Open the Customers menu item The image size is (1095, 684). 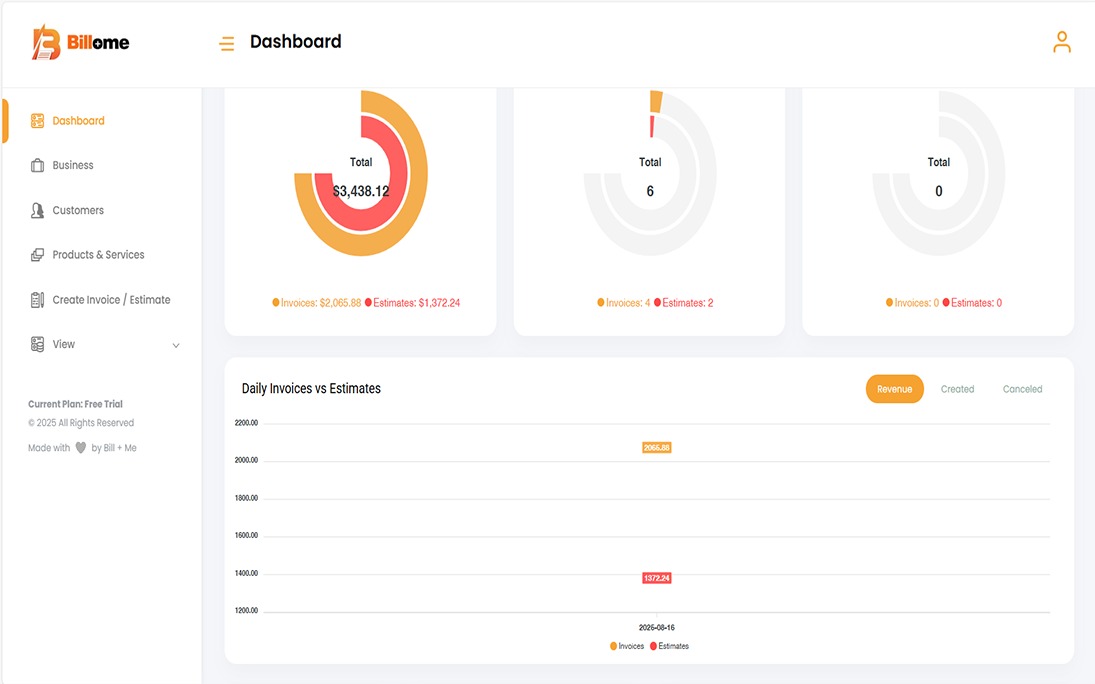(78, 211)
